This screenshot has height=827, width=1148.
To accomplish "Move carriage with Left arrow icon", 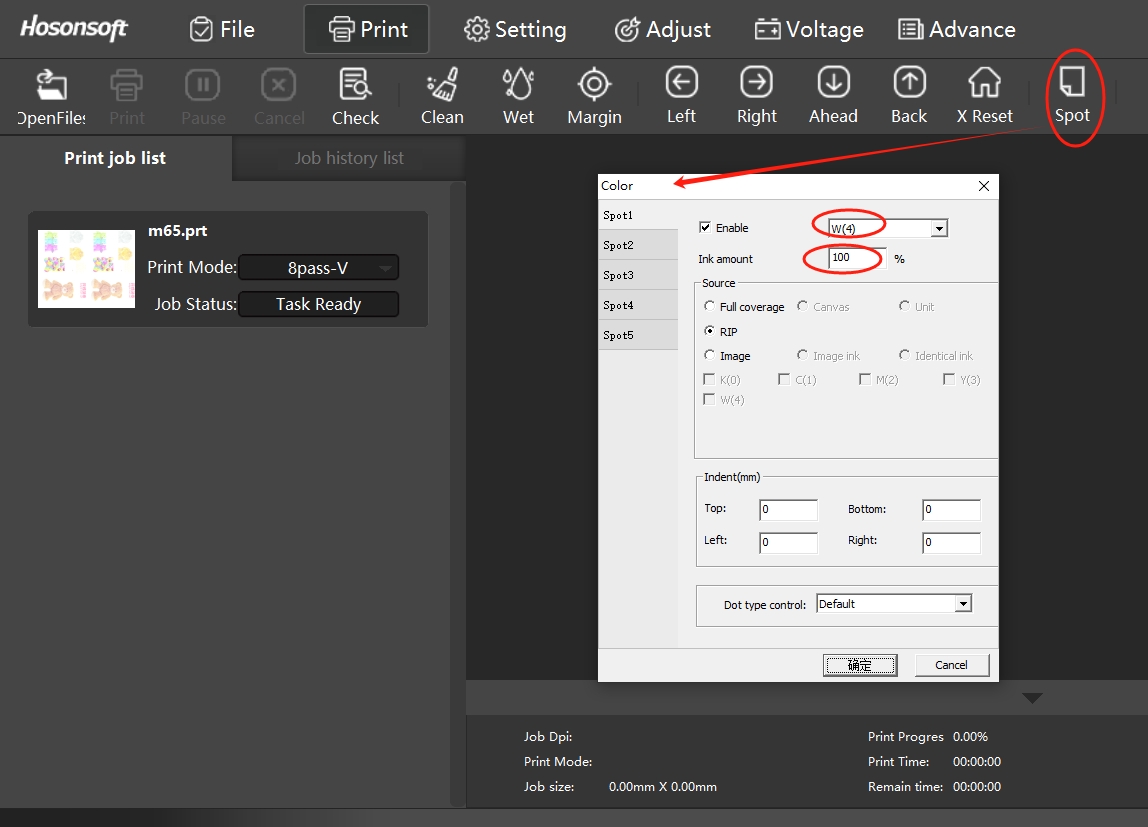I will 681,84.
